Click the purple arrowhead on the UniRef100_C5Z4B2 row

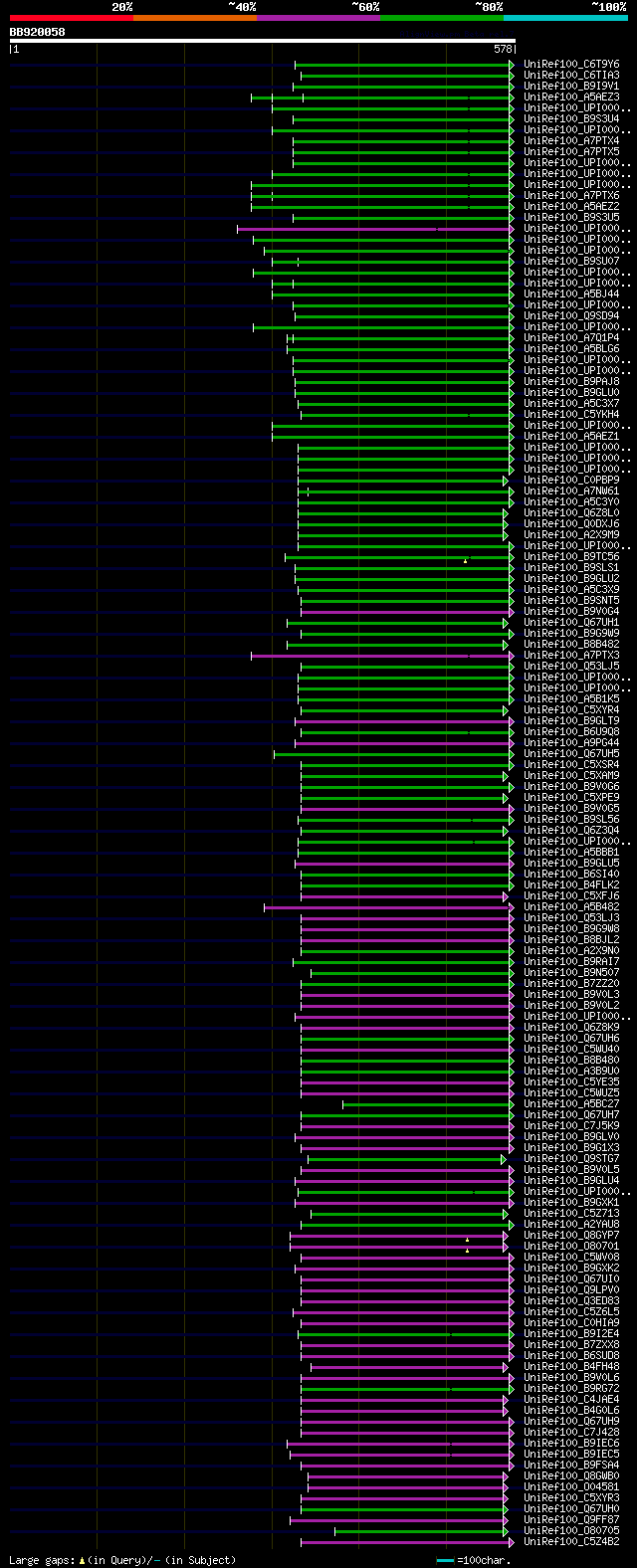(512, 1542)
